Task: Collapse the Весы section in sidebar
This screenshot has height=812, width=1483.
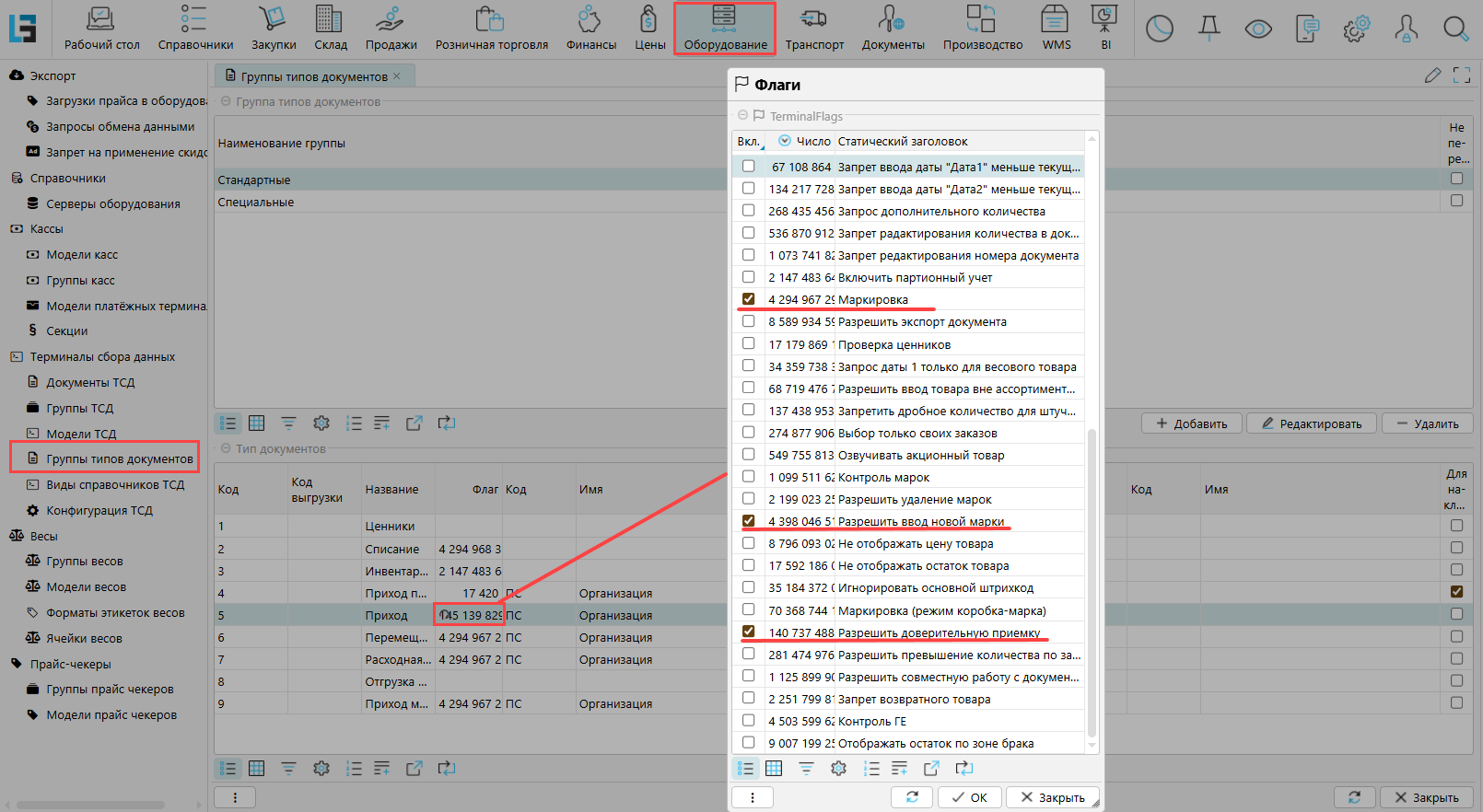Action: pos(17,536)
